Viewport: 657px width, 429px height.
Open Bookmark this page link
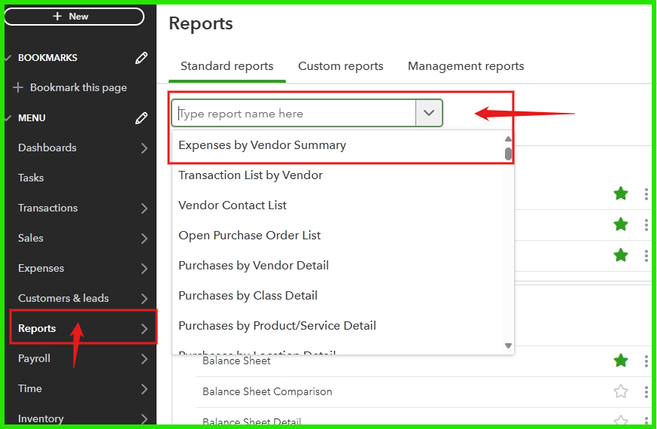pyautogui.click(x=78, y=88)
